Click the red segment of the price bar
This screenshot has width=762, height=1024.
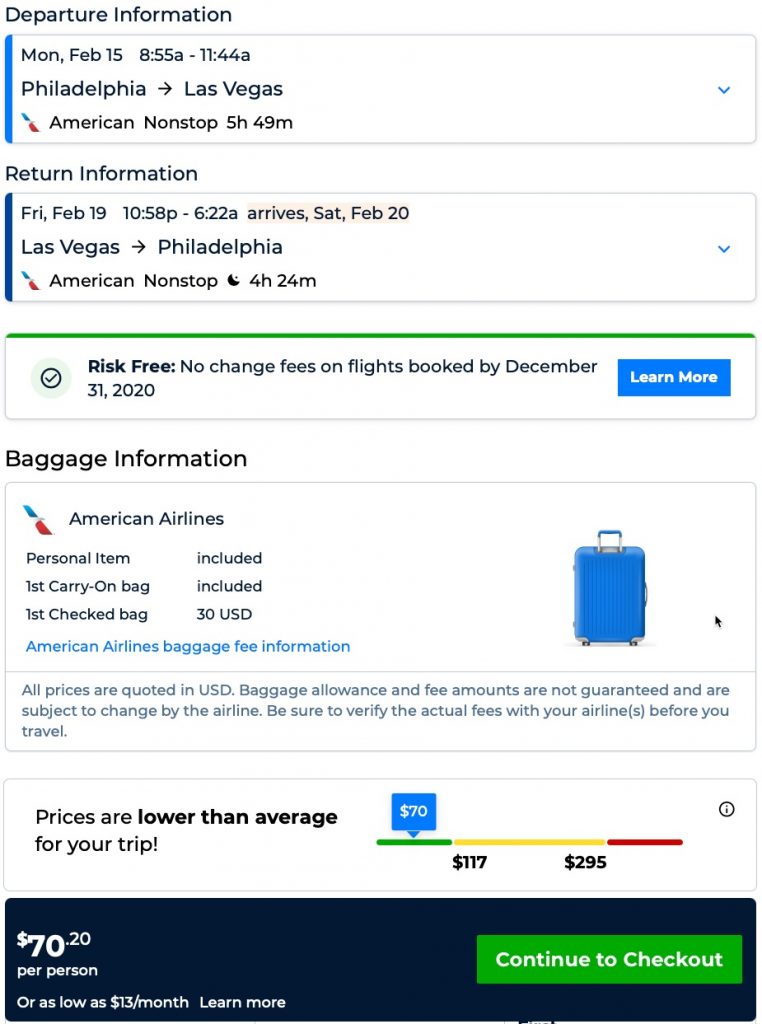[645, 842]
